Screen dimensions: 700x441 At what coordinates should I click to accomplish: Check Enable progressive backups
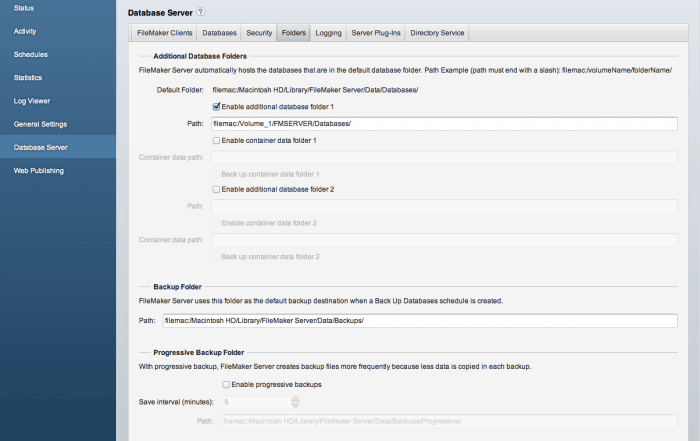(226, 384)
